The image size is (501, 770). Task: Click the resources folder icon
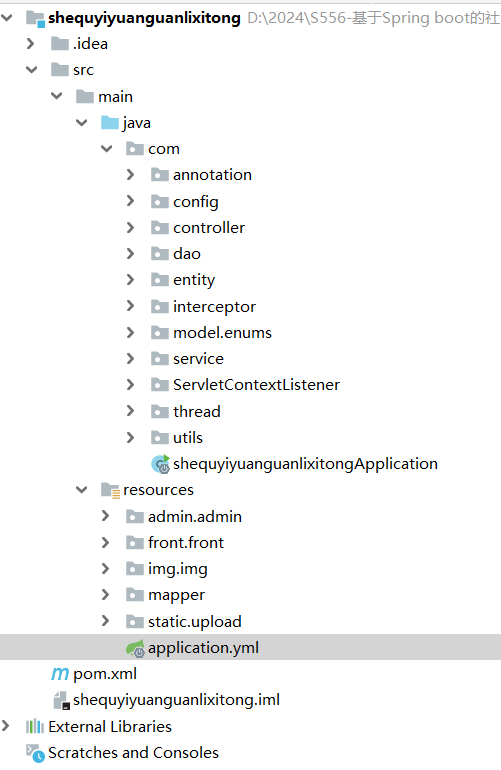(x=110, y=490)
